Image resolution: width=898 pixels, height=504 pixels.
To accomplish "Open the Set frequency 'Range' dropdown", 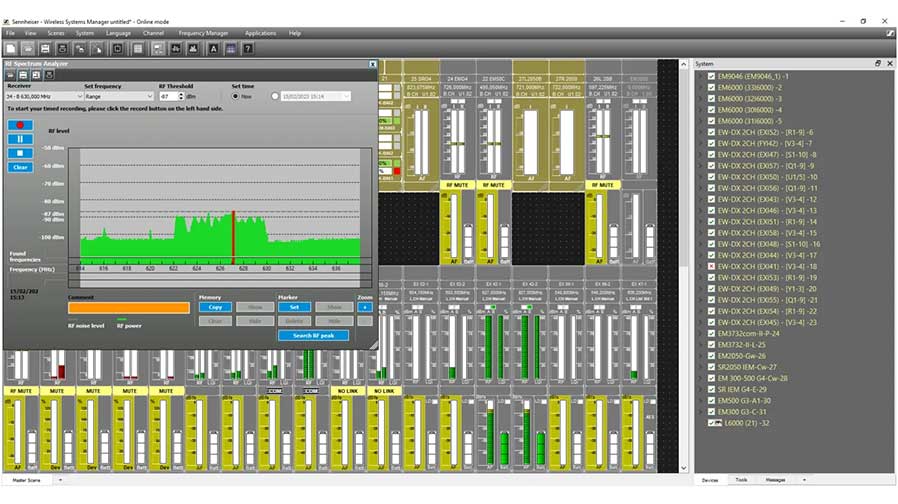I will 119,97.
